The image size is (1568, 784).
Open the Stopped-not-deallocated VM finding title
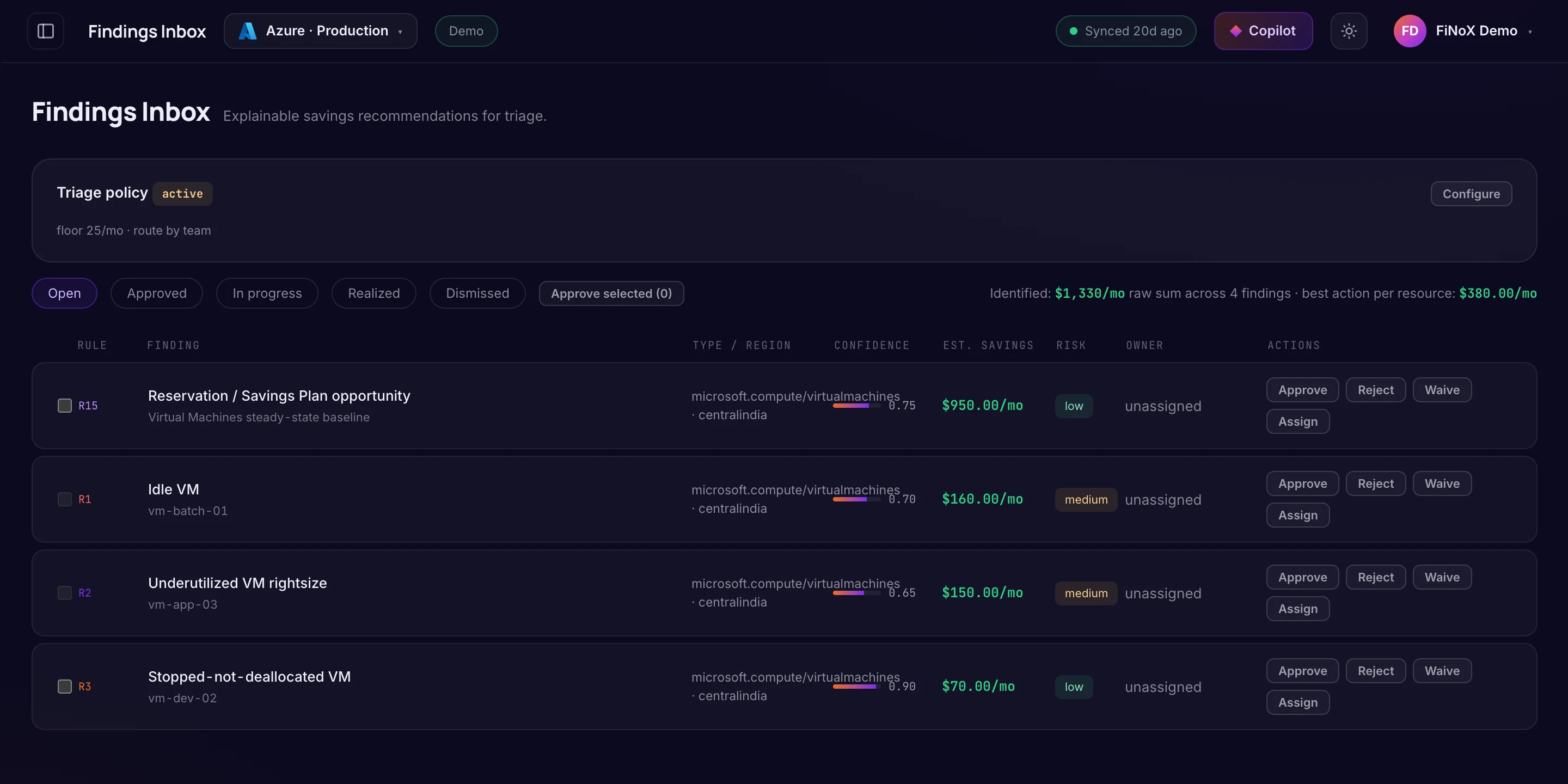click(249, 677)
